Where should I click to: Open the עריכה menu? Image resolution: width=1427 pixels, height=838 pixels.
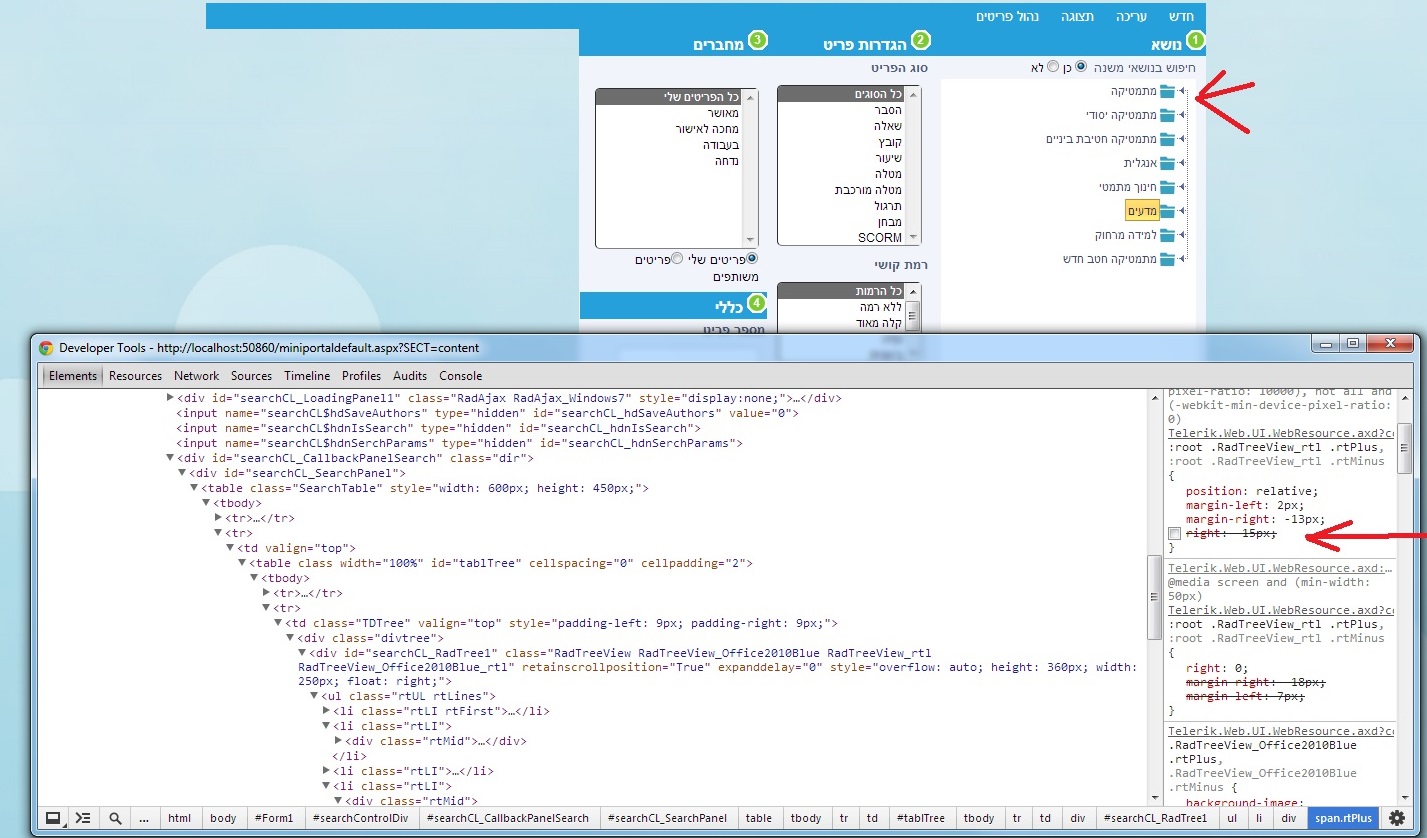(x=1130, y=16)
